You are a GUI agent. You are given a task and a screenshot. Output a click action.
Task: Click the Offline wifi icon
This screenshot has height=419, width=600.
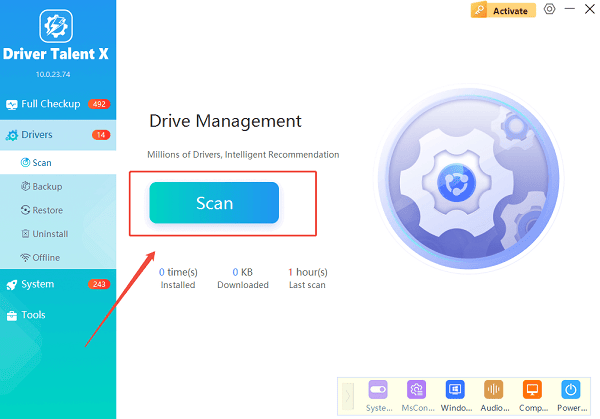pos(25,258)
